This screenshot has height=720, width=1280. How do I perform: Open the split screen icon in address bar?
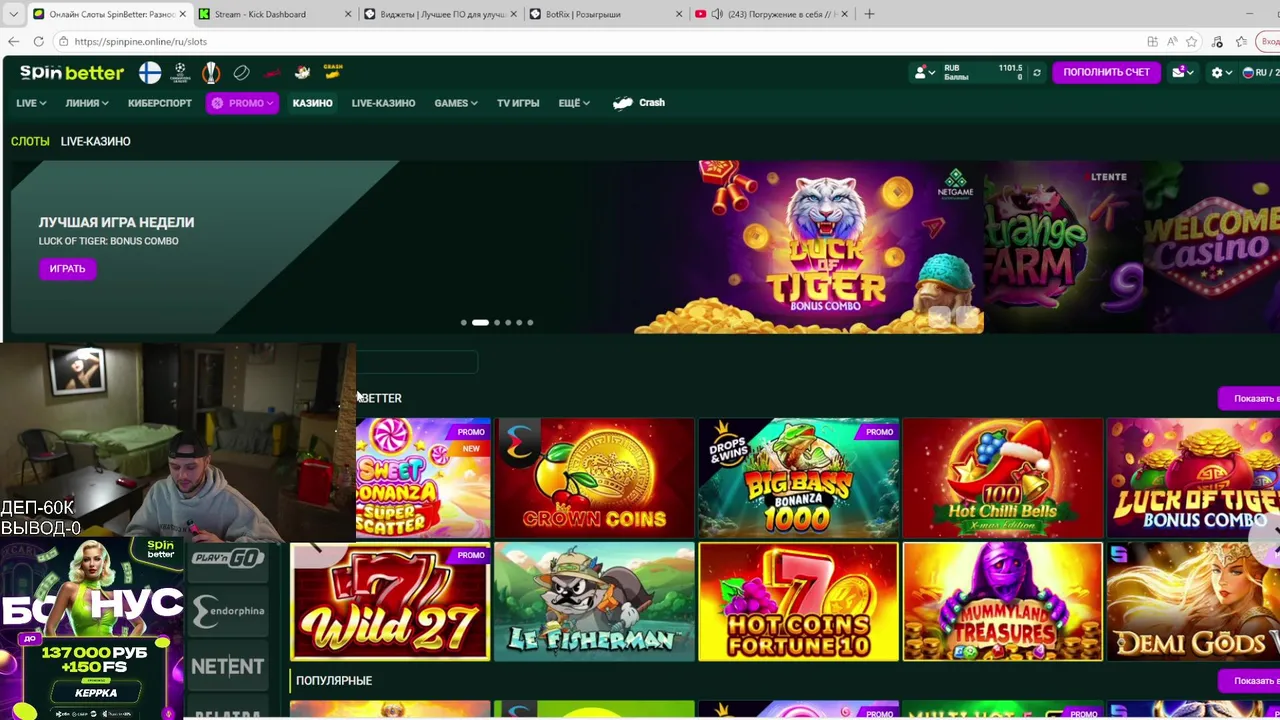pyautogui.click(x=1152, y=41)
